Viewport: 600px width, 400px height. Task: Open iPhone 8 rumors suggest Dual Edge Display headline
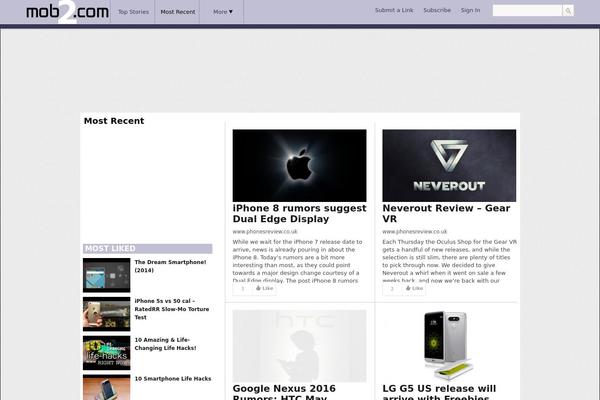pos(299,214)
